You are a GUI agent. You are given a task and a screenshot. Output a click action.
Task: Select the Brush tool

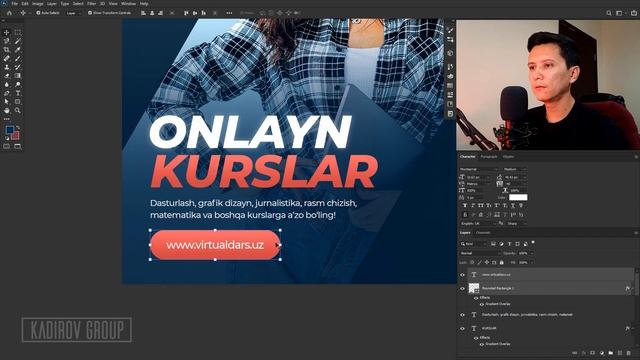[x=18, y=58]
